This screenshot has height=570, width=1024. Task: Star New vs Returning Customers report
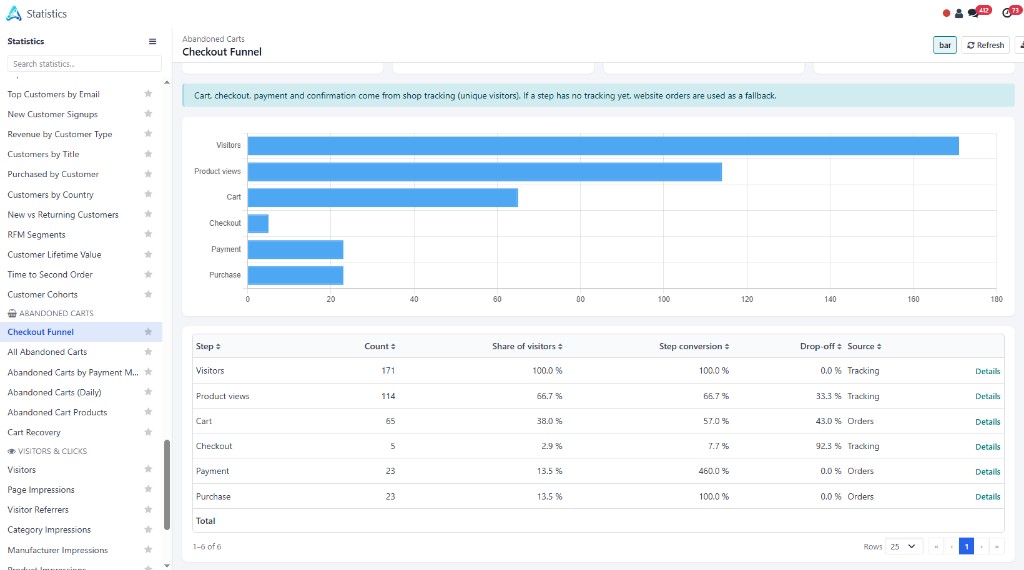pyautogui.click(x=148, y=214)
